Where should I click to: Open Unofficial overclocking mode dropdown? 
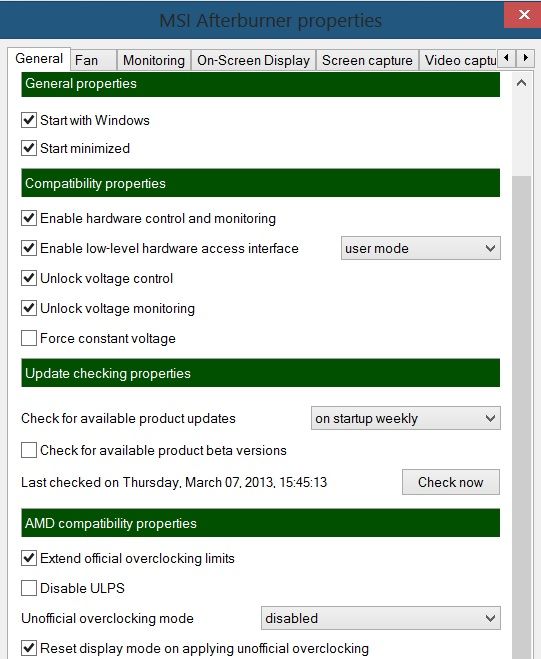(380, 618)
